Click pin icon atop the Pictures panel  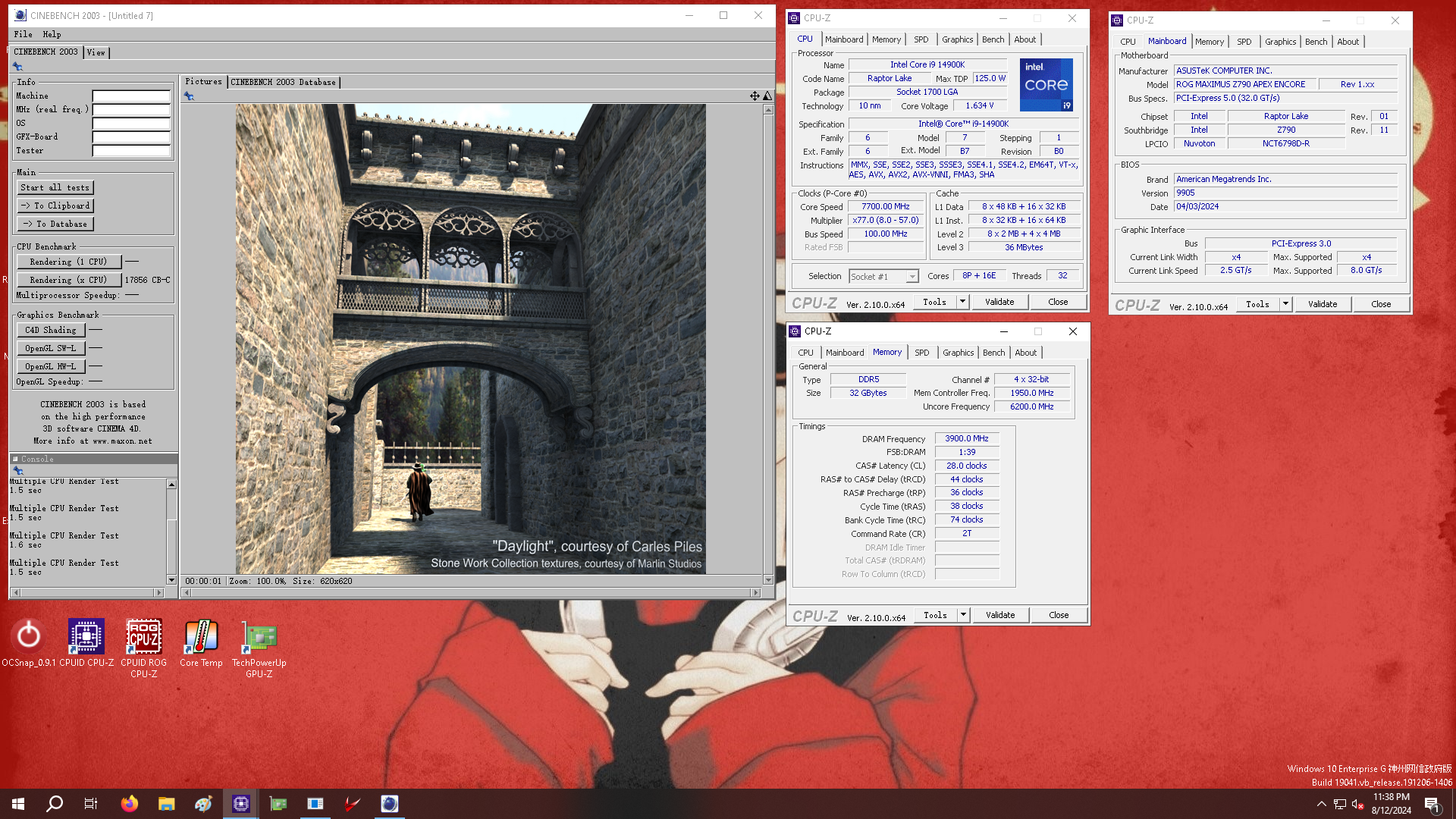(x=189, y=96)
